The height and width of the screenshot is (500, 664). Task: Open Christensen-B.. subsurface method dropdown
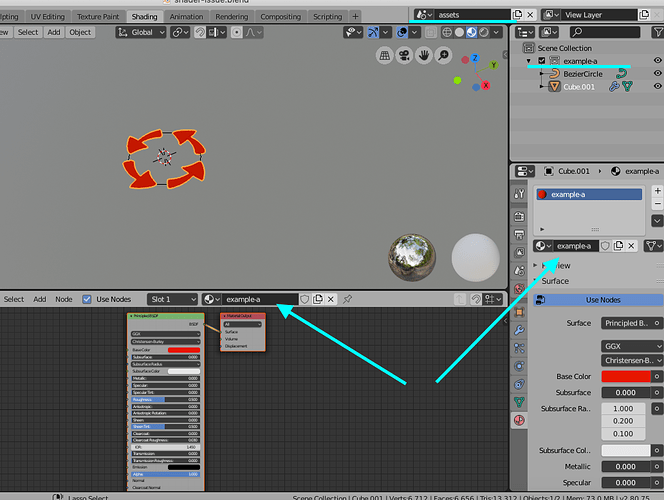[631, 361]
